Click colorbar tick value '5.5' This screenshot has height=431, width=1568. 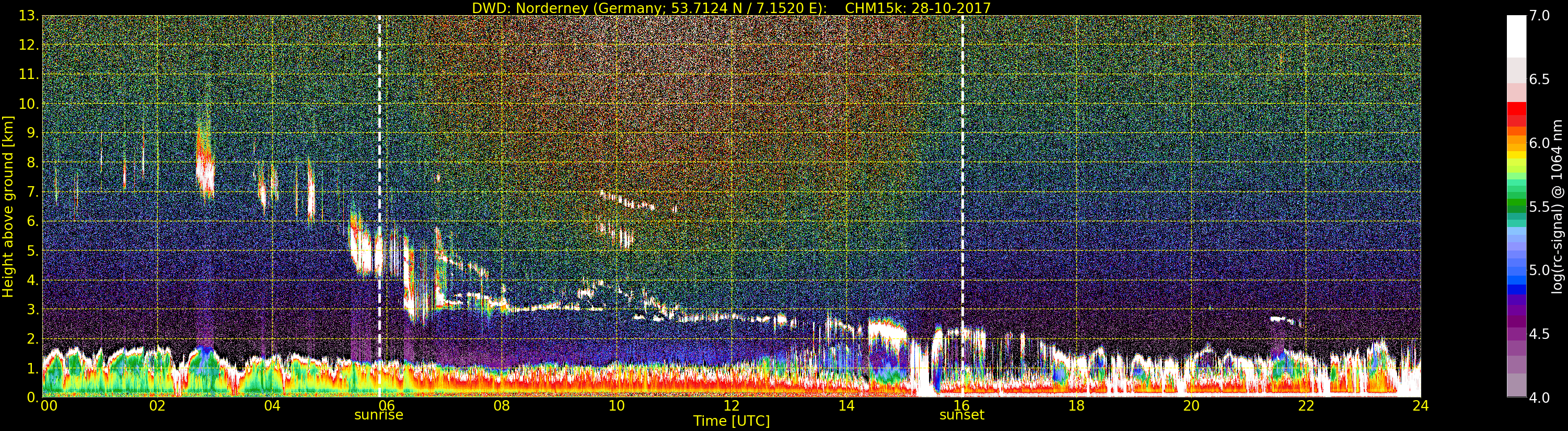[x=1539, y=207]
